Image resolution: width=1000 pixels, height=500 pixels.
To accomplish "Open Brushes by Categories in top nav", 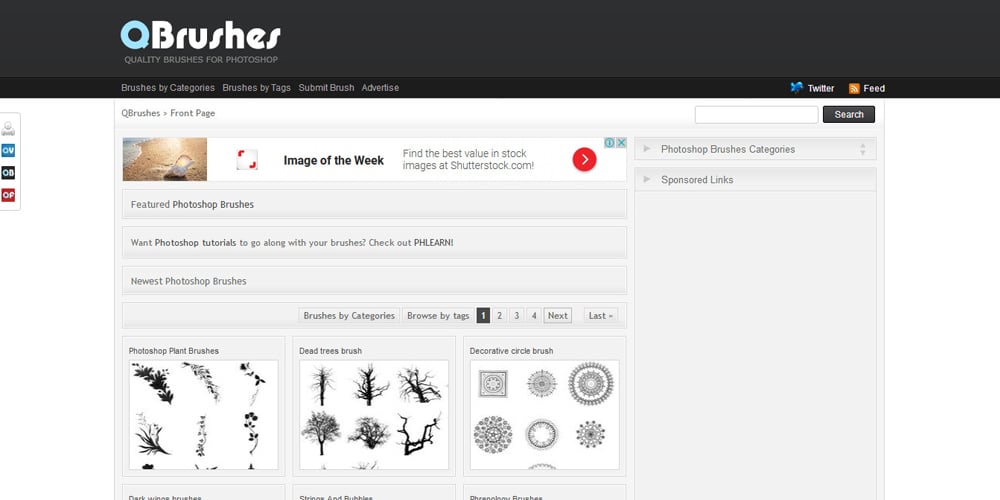I will (x=168, y=88).
